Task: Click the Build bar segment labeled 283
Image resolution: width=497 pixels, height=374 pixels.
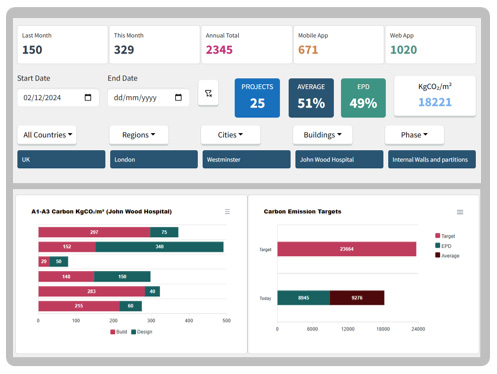Action: (x=92, y=291)
